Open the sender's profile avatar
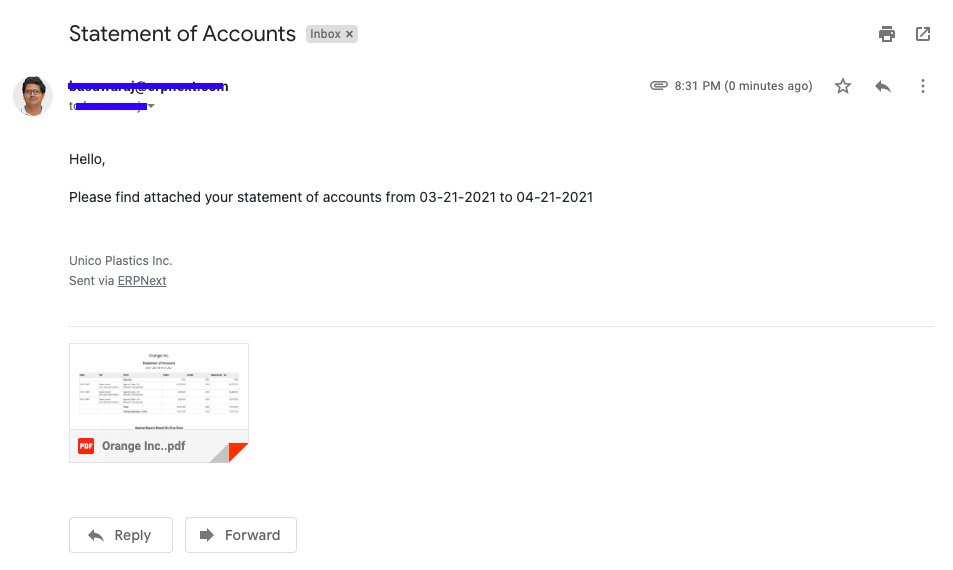This screenshot has height=570, width=953. [33, 96]
